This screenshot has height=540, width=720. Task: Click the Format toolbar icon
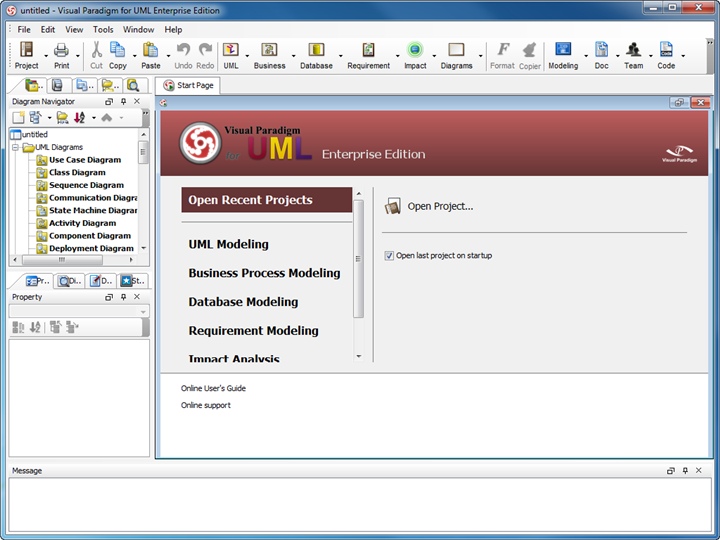tap(503, 49)
